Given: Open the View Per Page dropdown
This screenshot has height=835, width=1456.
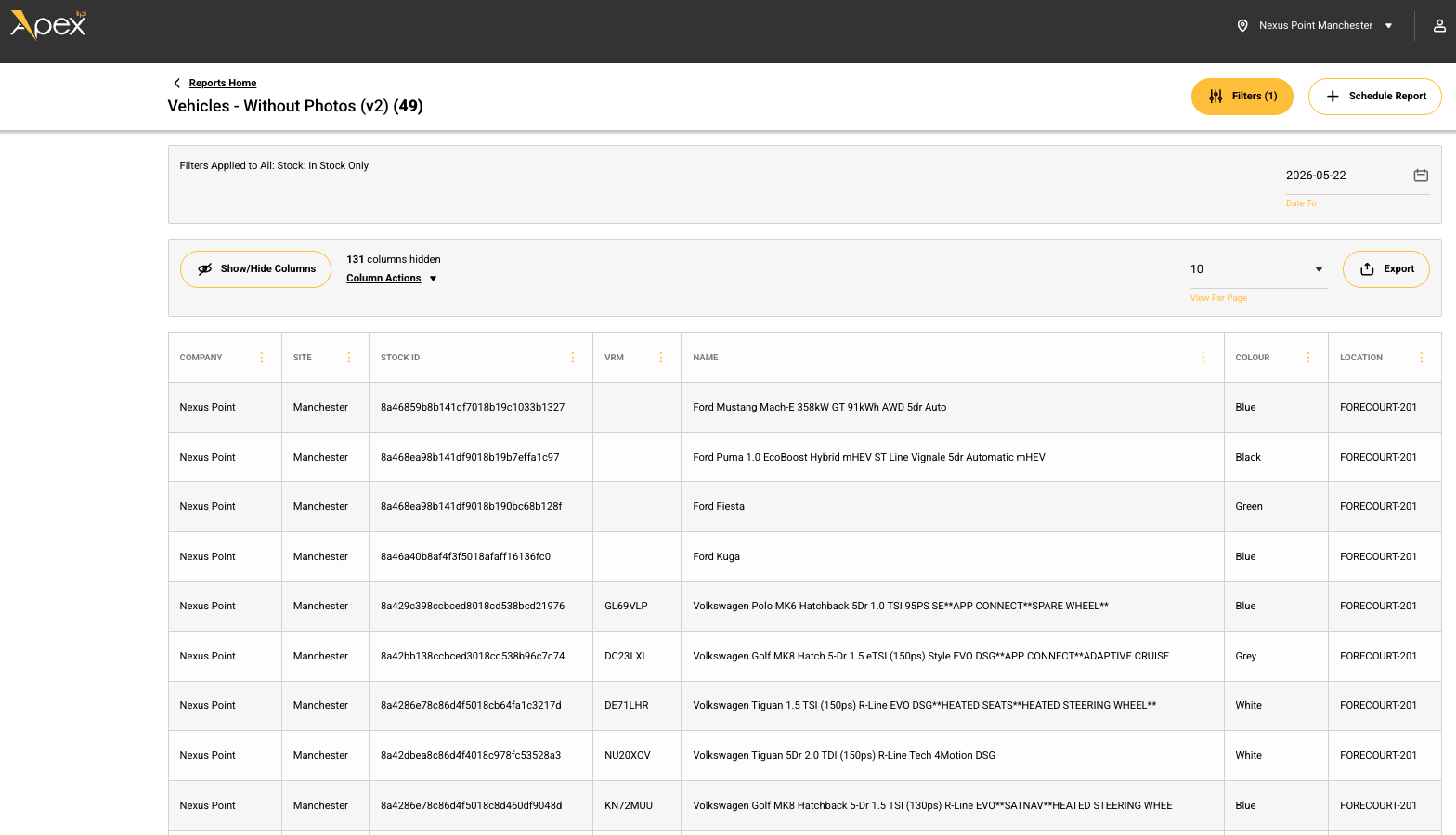Looking at the screenshot, I should pyautogui.click(x=1258, y=269).
